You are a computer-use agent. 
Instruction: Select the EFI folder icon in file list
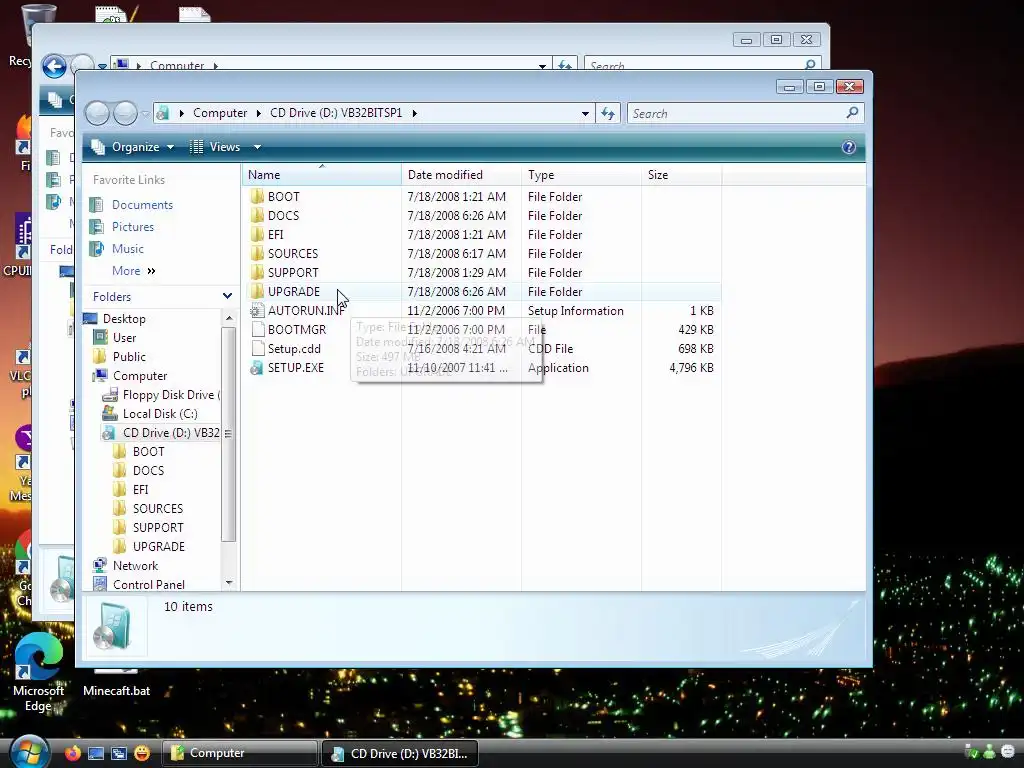point(257,234)
